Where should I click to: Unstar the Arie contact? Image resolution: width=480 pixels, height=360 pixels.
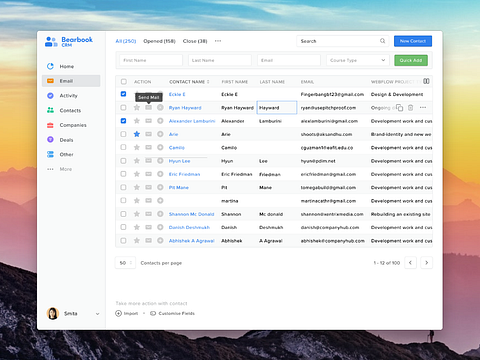pos(137,134)
